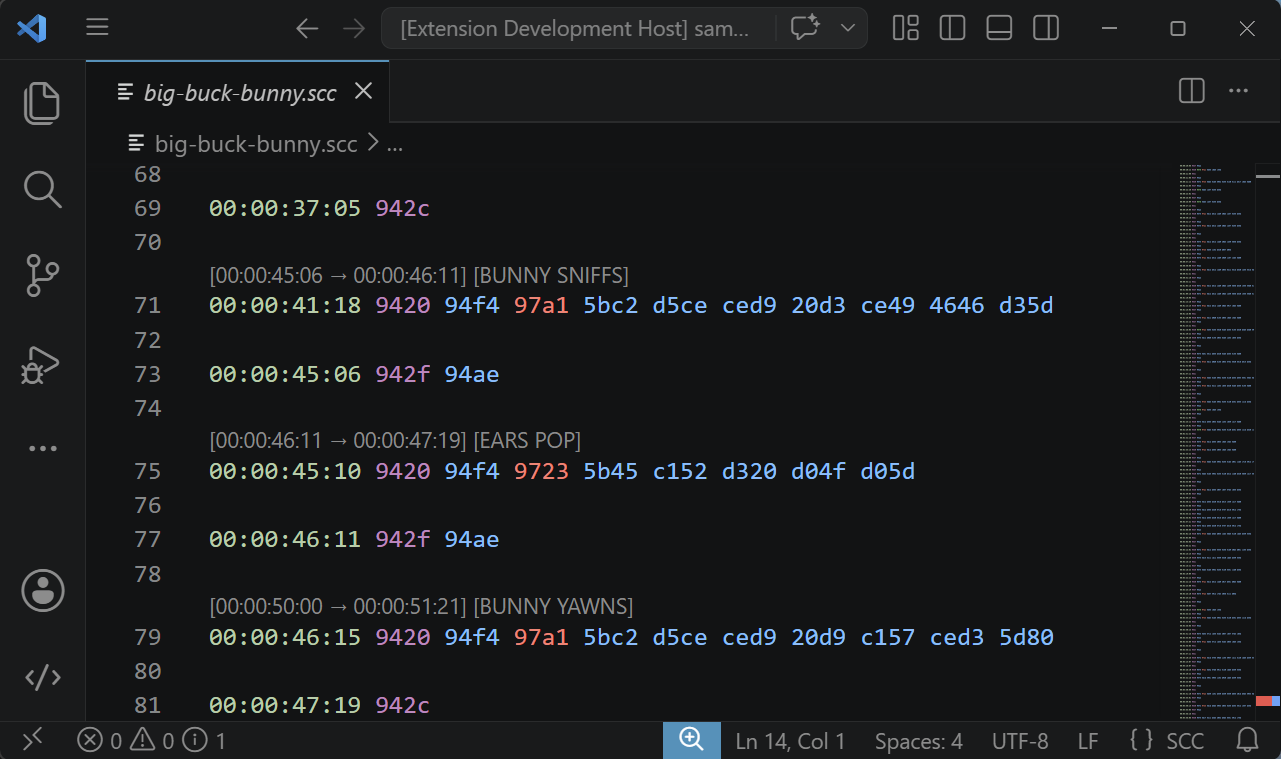
Task: Click the curly braces status icon
Action: pyautogui.click(x=1141, y=741)
